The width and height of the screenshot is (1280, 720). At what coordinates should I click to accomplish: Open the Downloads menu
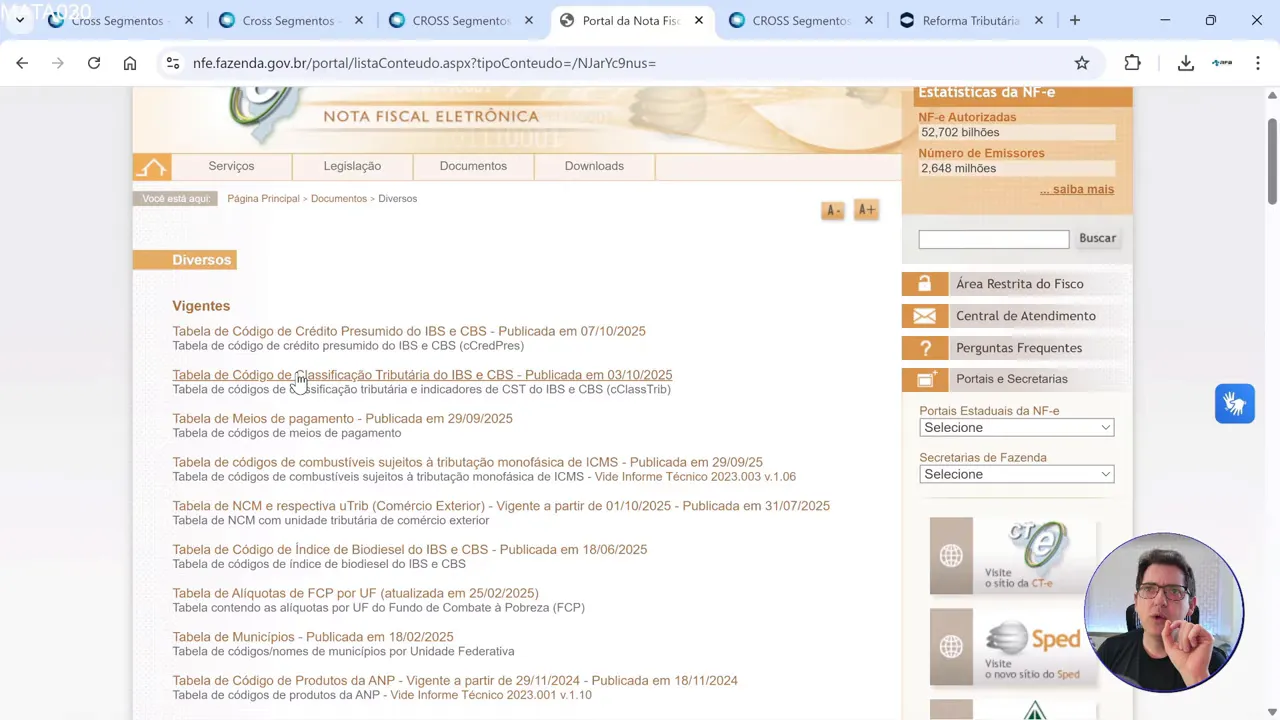point(594,166)
